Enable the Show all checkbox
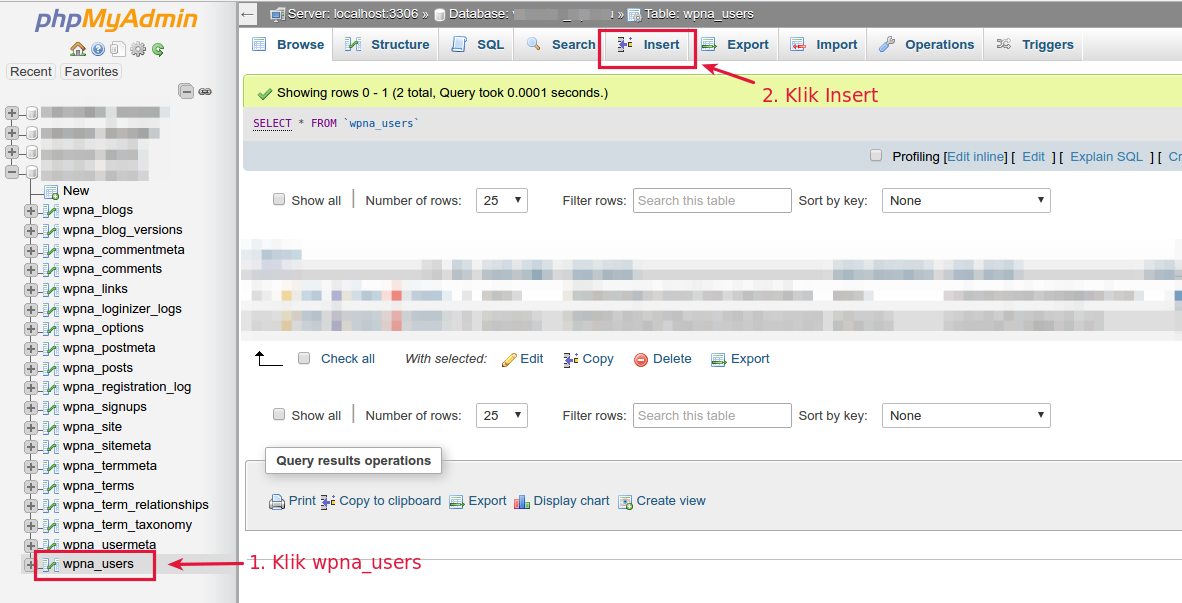 [x=278, y=200]
